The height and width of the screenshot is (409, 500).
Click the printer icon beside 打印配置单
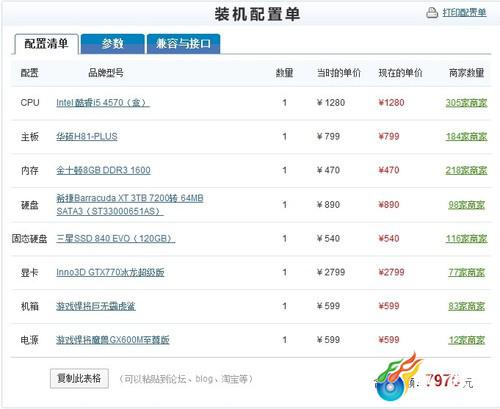(x=432, y=13)
